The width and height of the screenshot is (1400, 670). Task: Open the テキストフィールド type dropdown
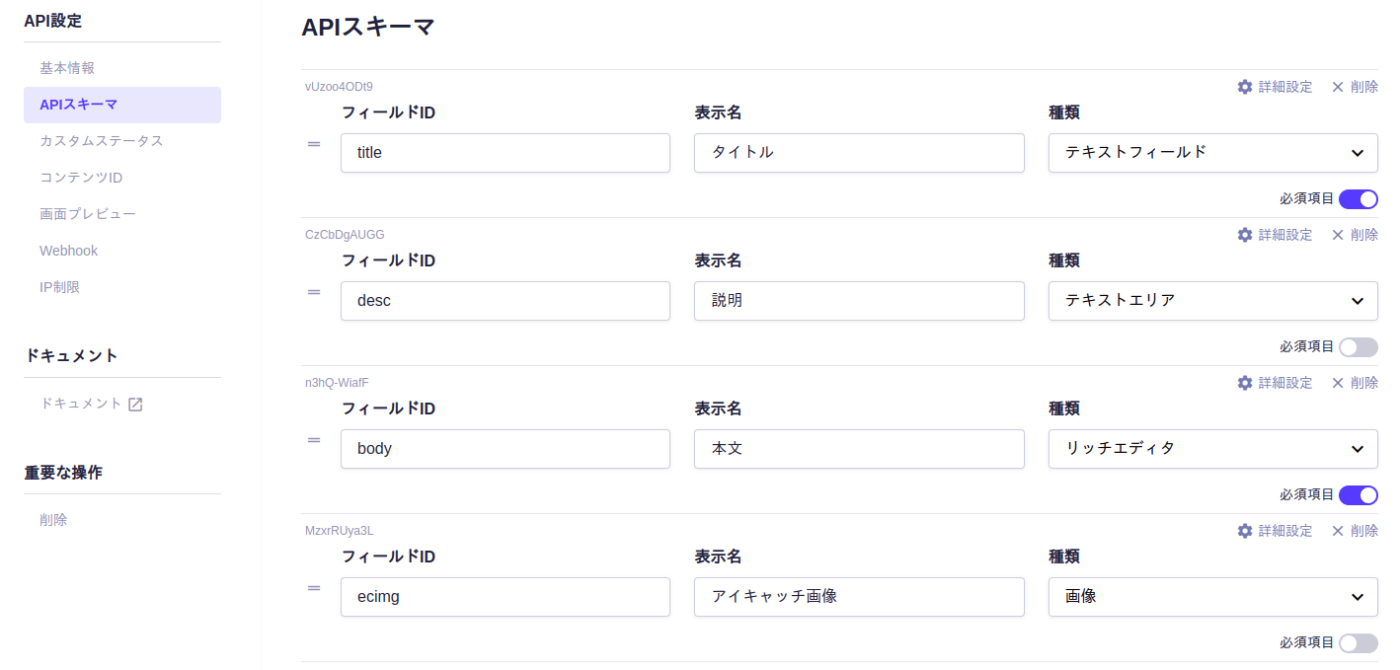click(1212, 153)
